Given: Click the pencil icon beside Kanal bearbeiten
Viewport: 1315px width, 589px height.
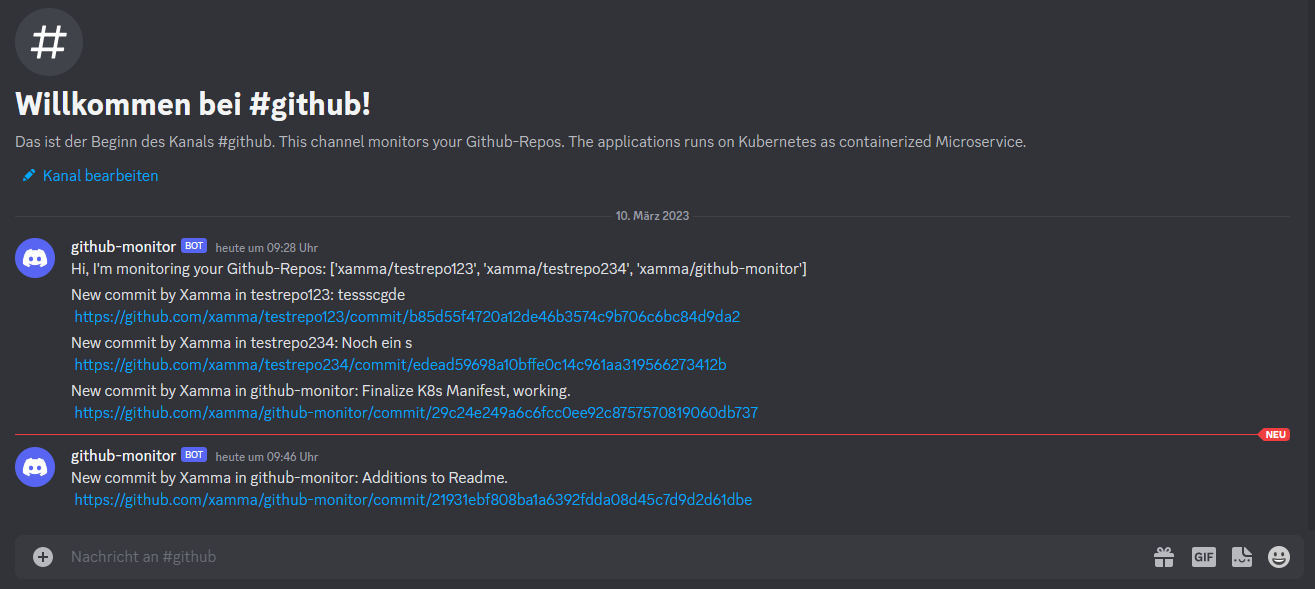Looking at the screenshot, I should 29,175.
